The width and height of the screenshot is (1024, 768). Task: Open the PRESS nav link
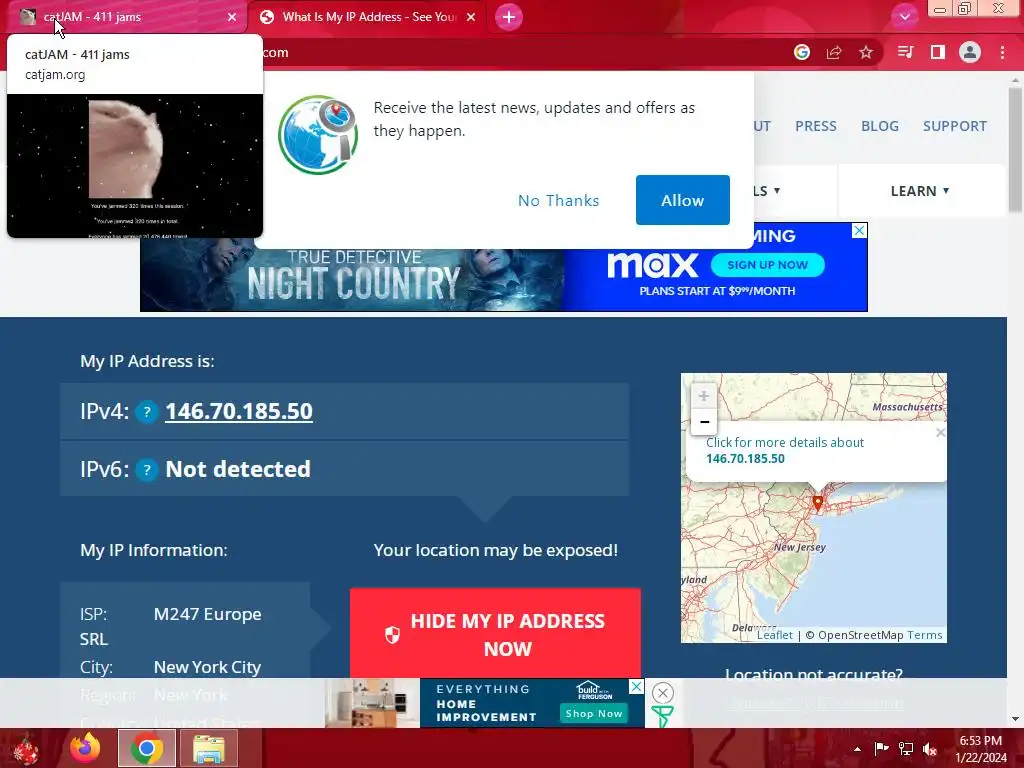(816, 126)
